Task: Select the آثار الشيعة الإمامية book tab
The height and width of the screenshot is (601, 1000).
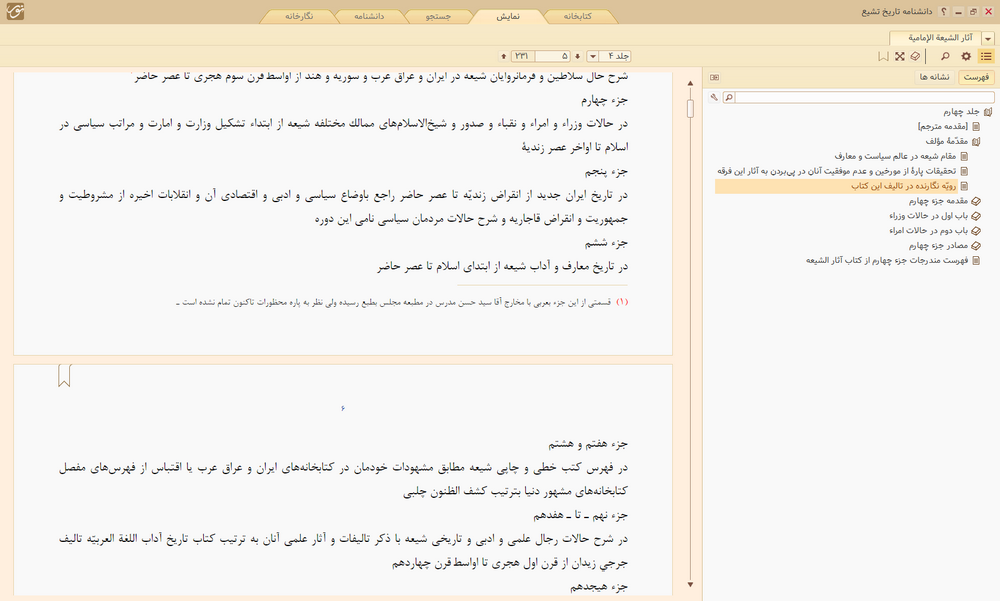Action: coord(936,38)
